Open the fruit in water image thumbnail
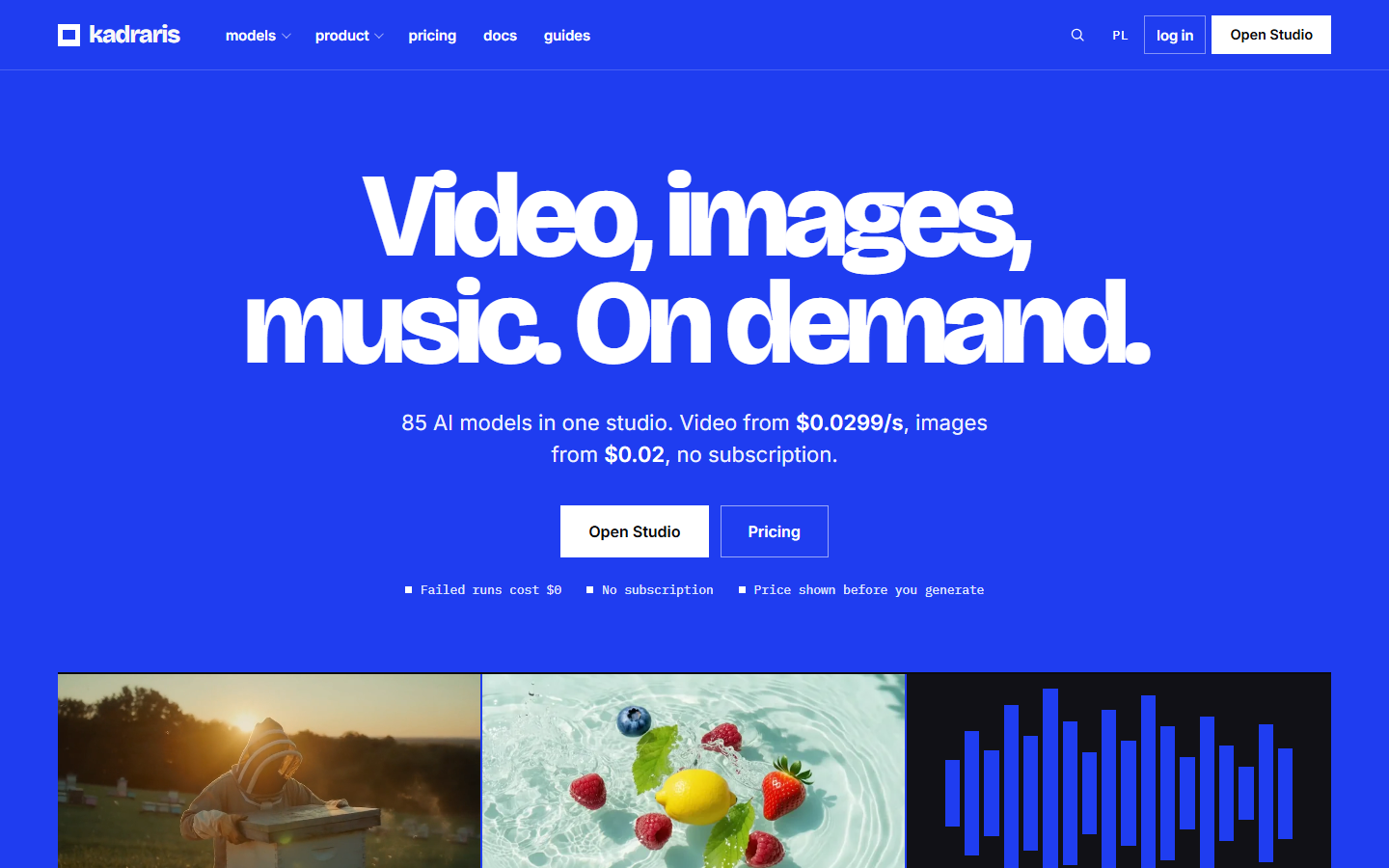The image size is (1389, 868). (x=694, y=771)
